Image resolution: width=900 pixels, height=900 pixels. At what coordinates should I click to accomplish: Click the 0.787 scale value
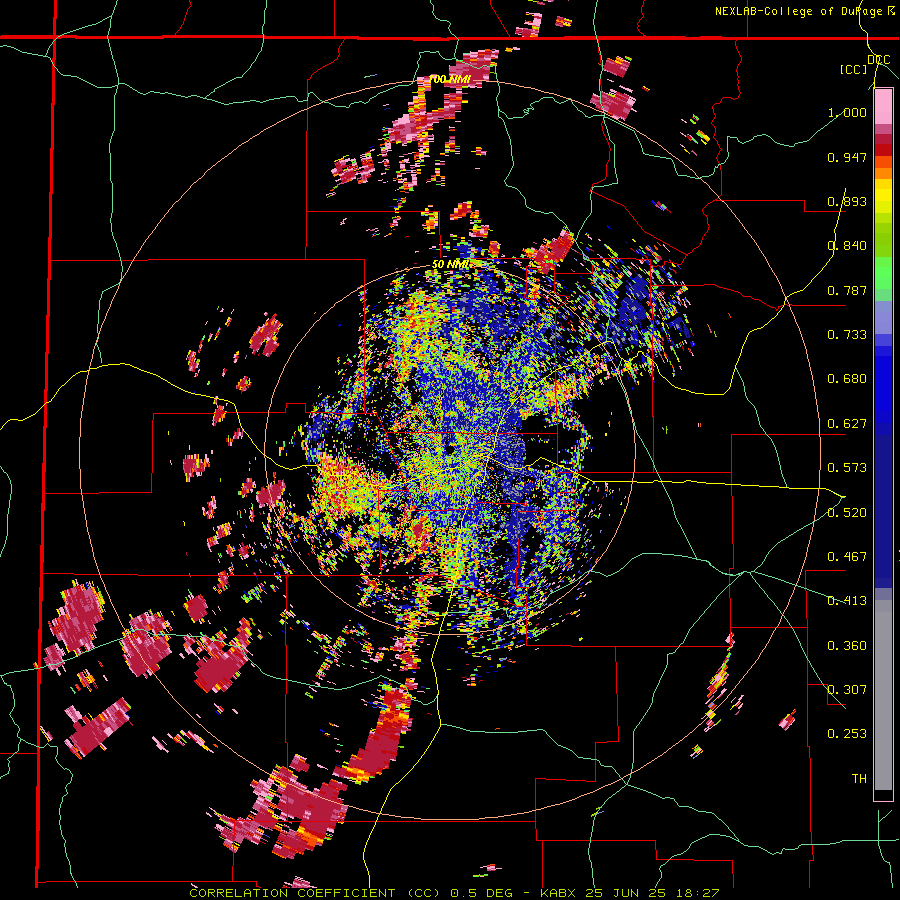pos(847,290)
